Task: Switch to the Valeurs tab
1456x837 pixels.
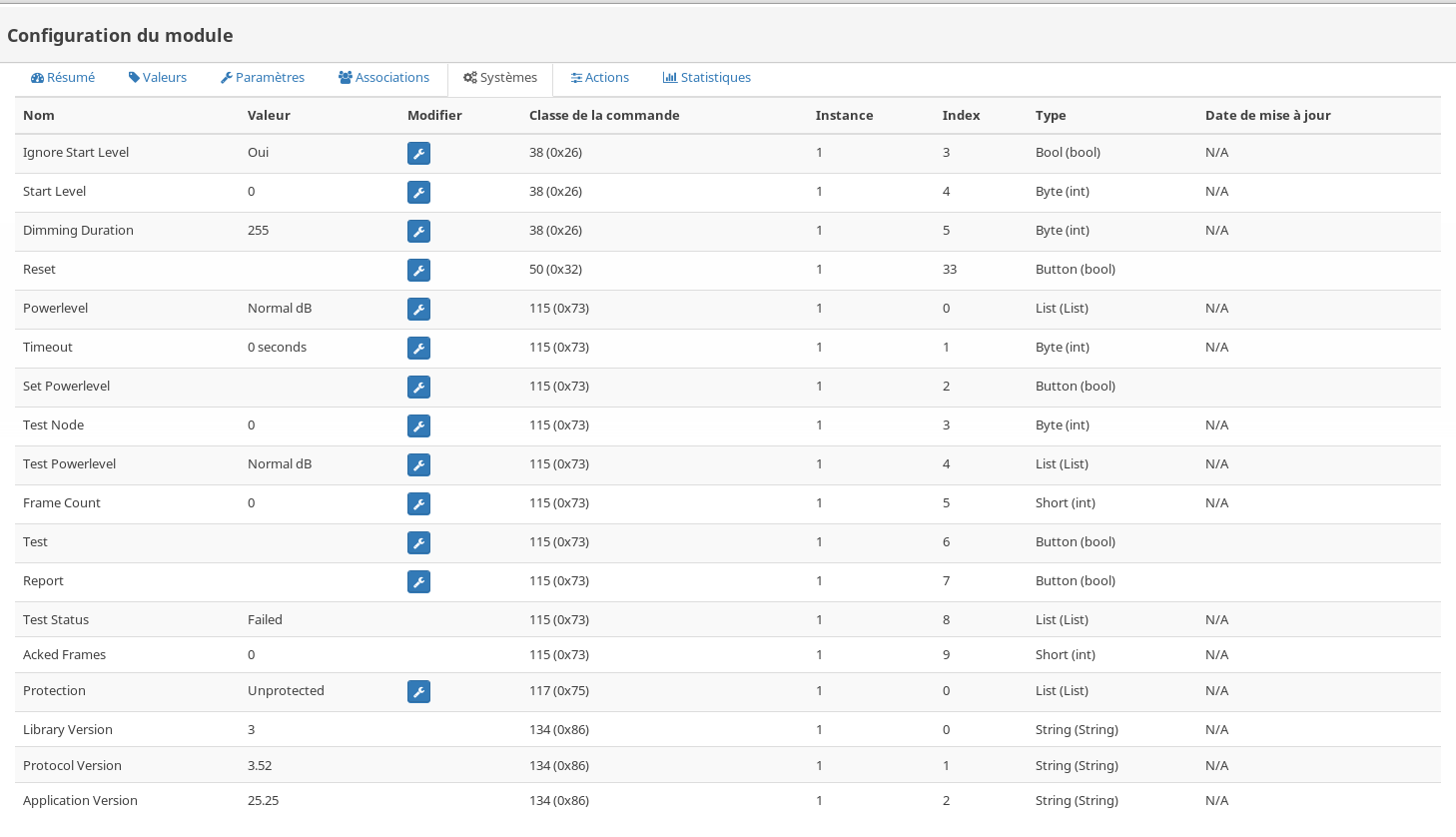Action: [x=158, y=78]
